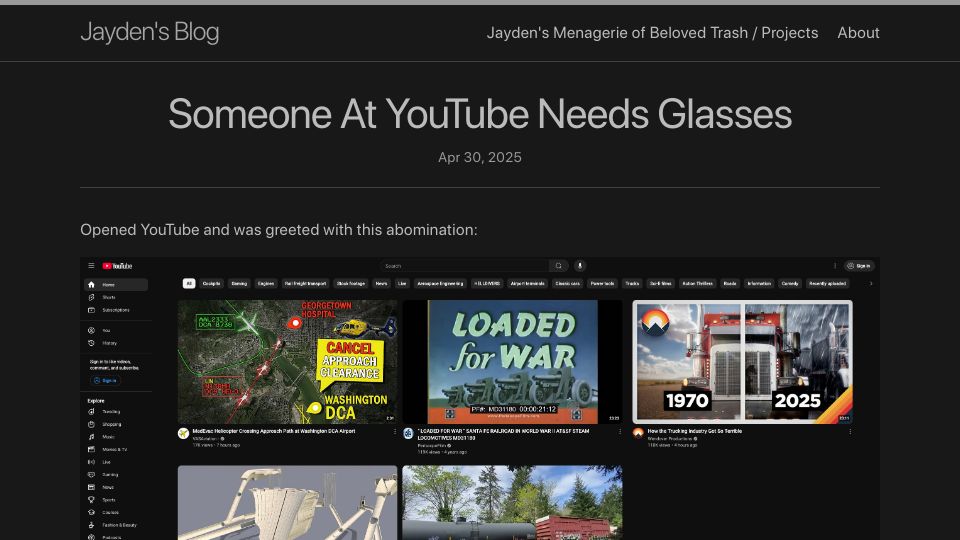Select the Roads filter chip
Screen dimensions: 960x540
pos(730,283)
